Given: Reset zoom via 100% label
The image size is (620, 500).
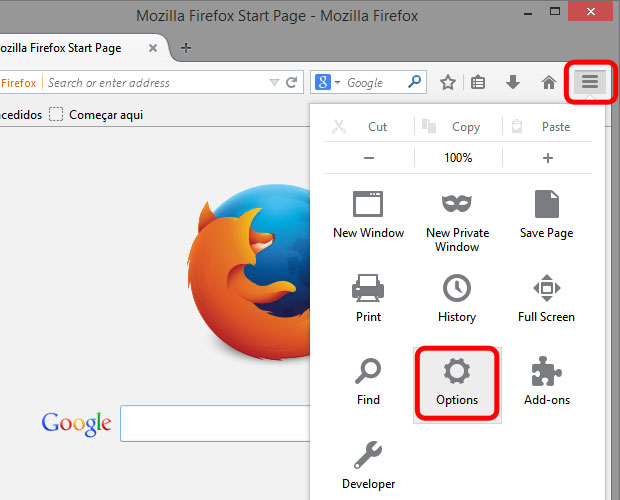Looking at the screenshot, I should (458, 158).
